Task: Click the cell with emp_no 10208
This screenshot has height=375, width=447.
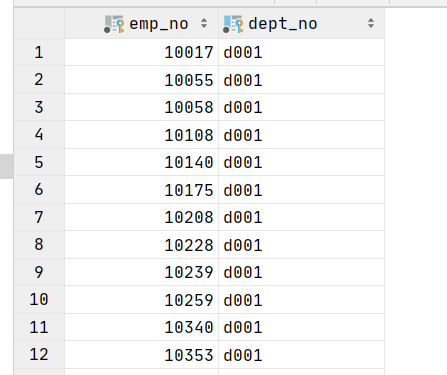Action: (x=141, y=217)
